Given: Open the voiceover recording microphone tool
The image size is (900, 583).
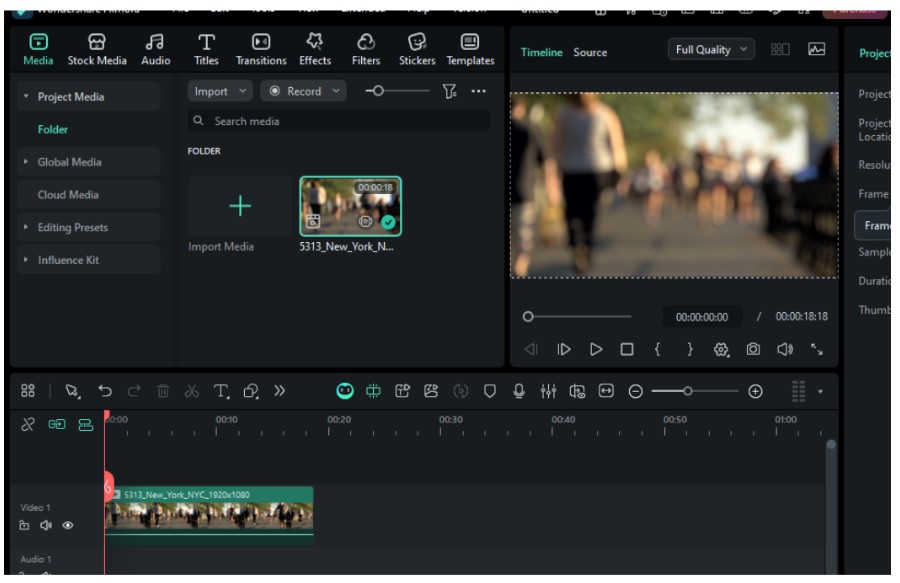Looking at the screenshot, I should click(519, 391).
